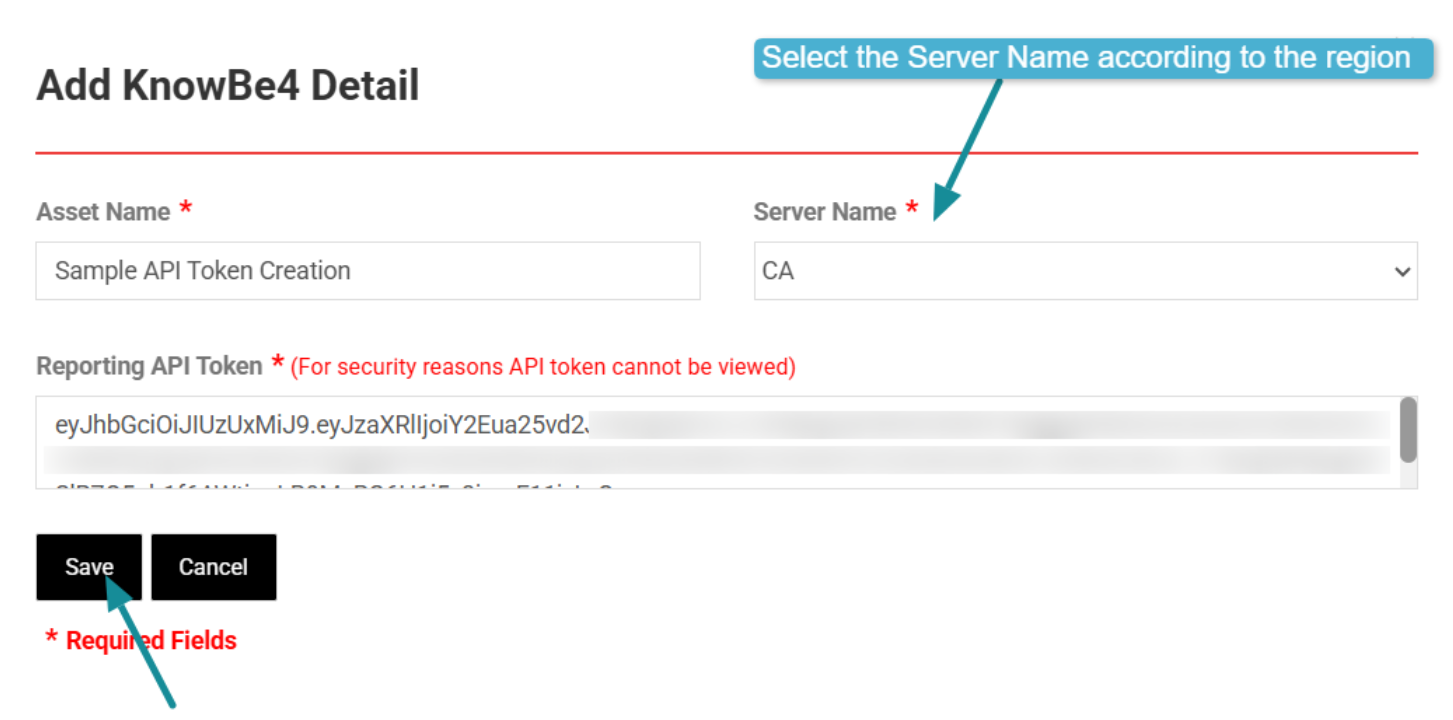
Task: Click the Save button
Action: pos(88,566)
